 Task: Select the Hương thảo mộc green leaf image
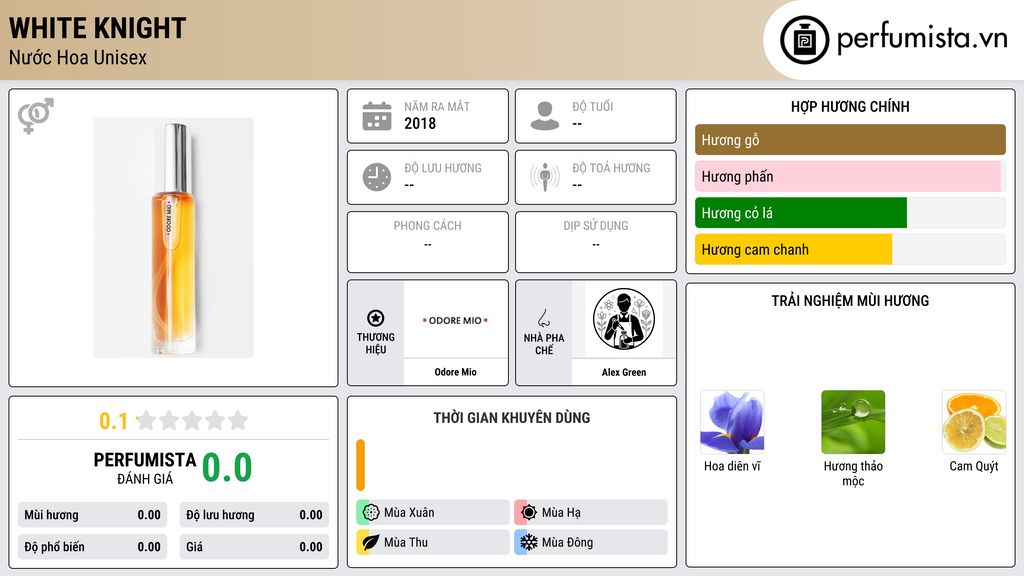[853, 422]
